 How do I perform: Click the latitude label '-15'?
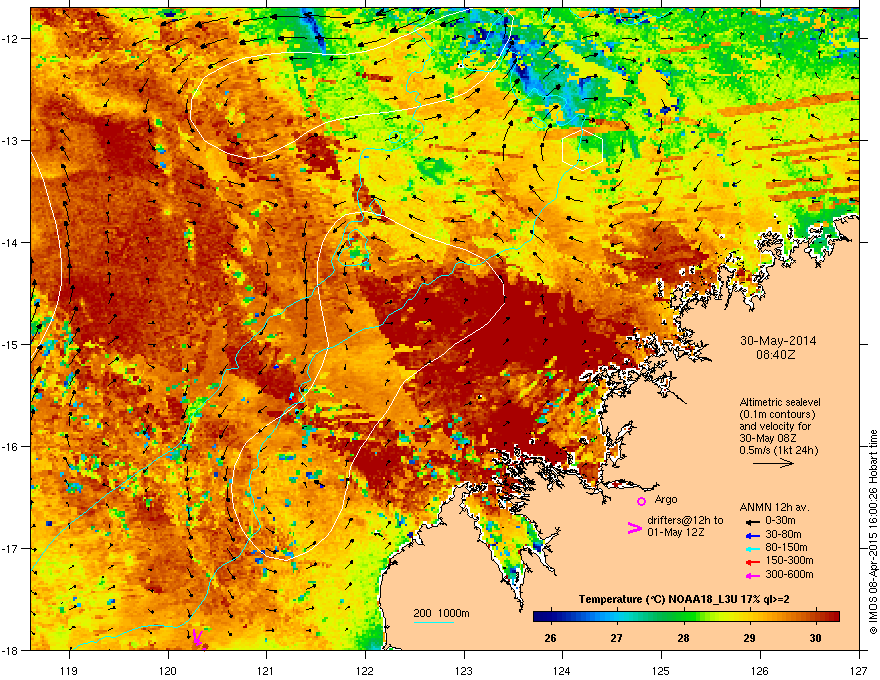[10, 344]
